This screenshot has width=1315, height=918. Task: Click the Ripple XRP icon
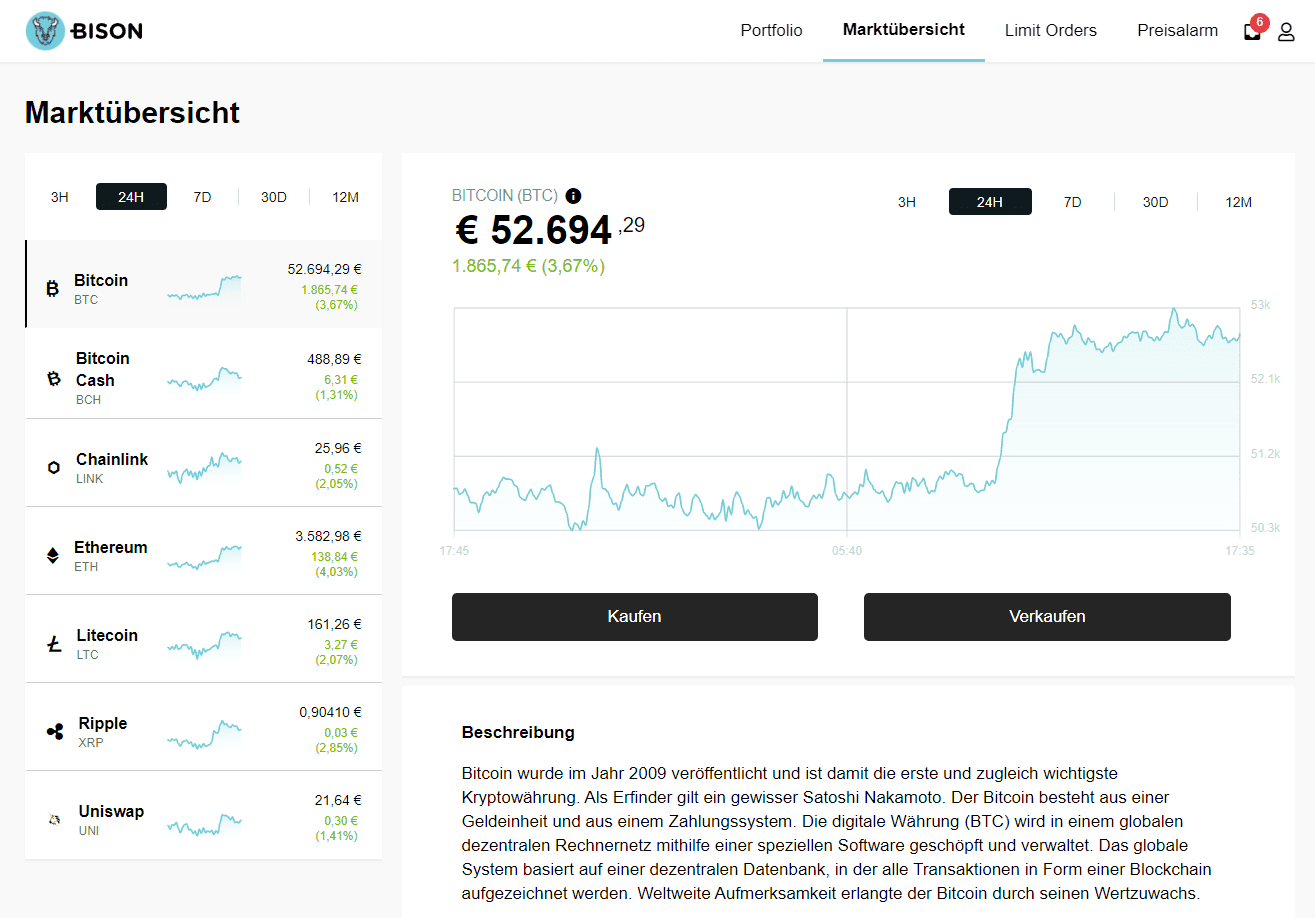[x=55, y=732]
